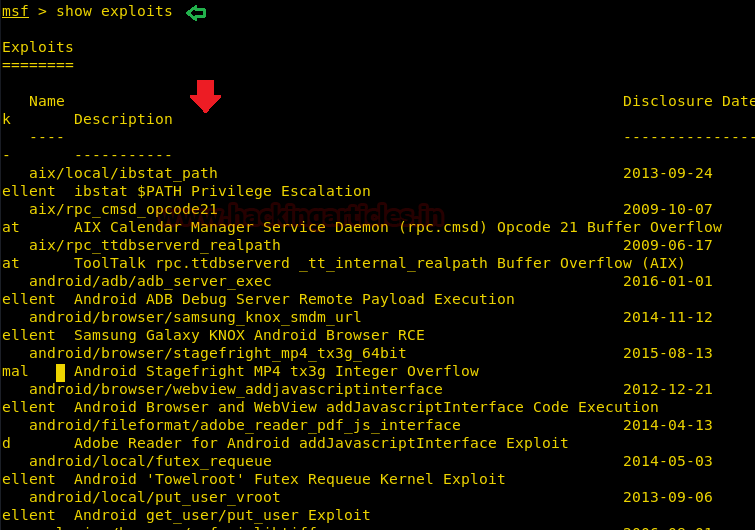Click the Exploits section heading

pyautogui.click(x=38, y=47)
